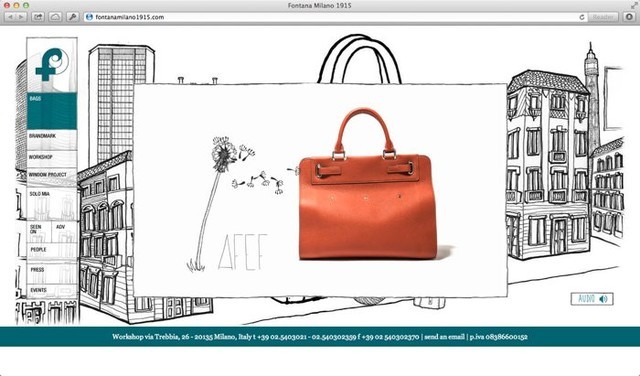Reload the page with refresh icon
This screenshot has height=376, width=640.
582,17
